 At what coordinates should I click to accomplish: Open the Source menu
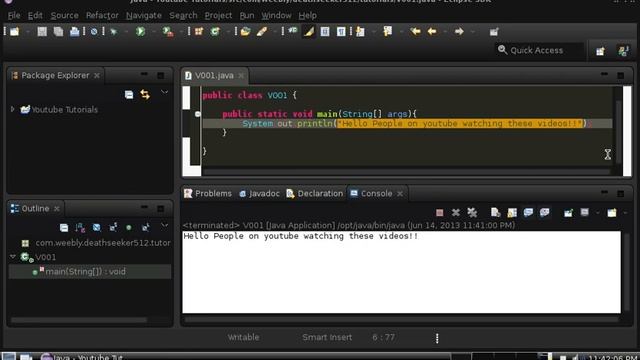pyautogui.click(x=64, y=16)
